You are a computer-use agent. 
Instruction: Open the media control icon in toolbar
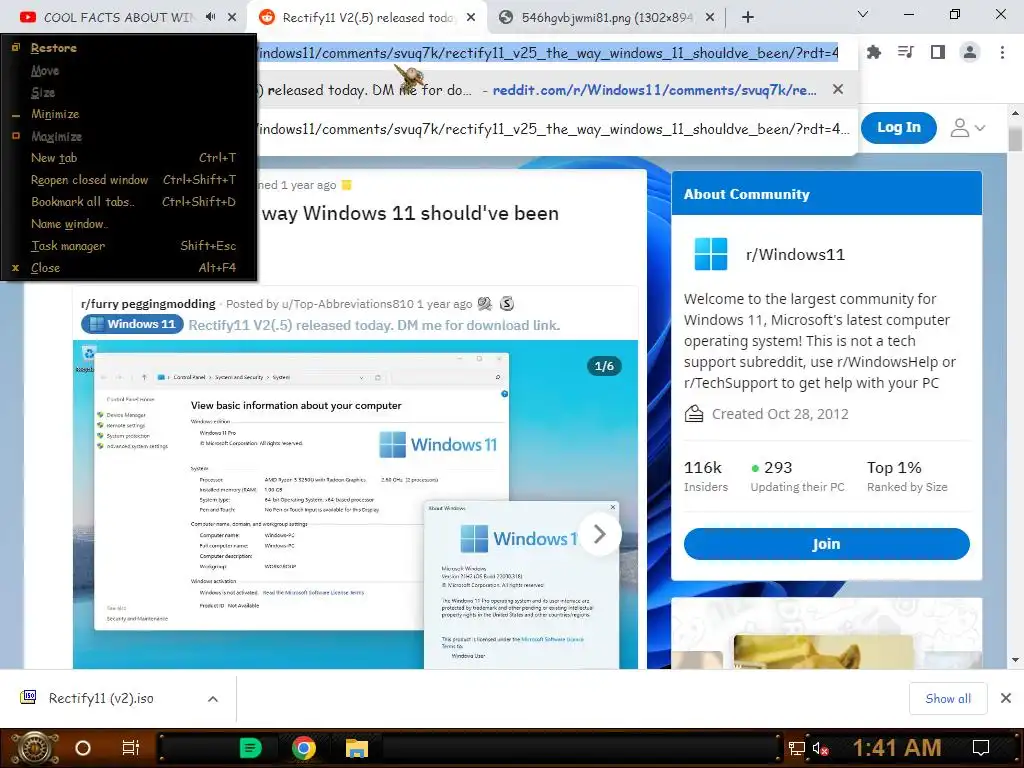pos(906,52)
